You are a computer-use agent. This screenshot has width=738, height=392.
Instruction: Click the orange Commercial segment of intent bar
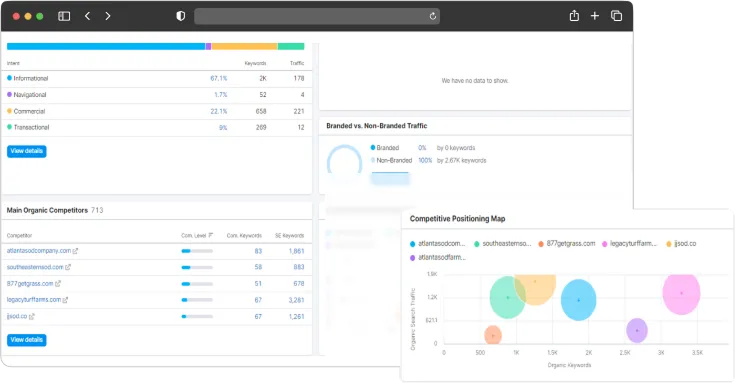click(x=244, y=46)
